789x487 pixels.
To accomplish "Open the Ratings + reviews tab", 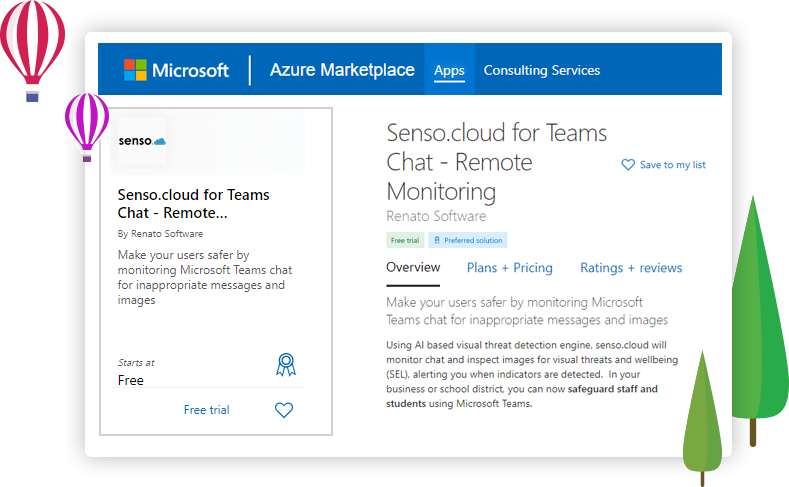I will point(631,268).
